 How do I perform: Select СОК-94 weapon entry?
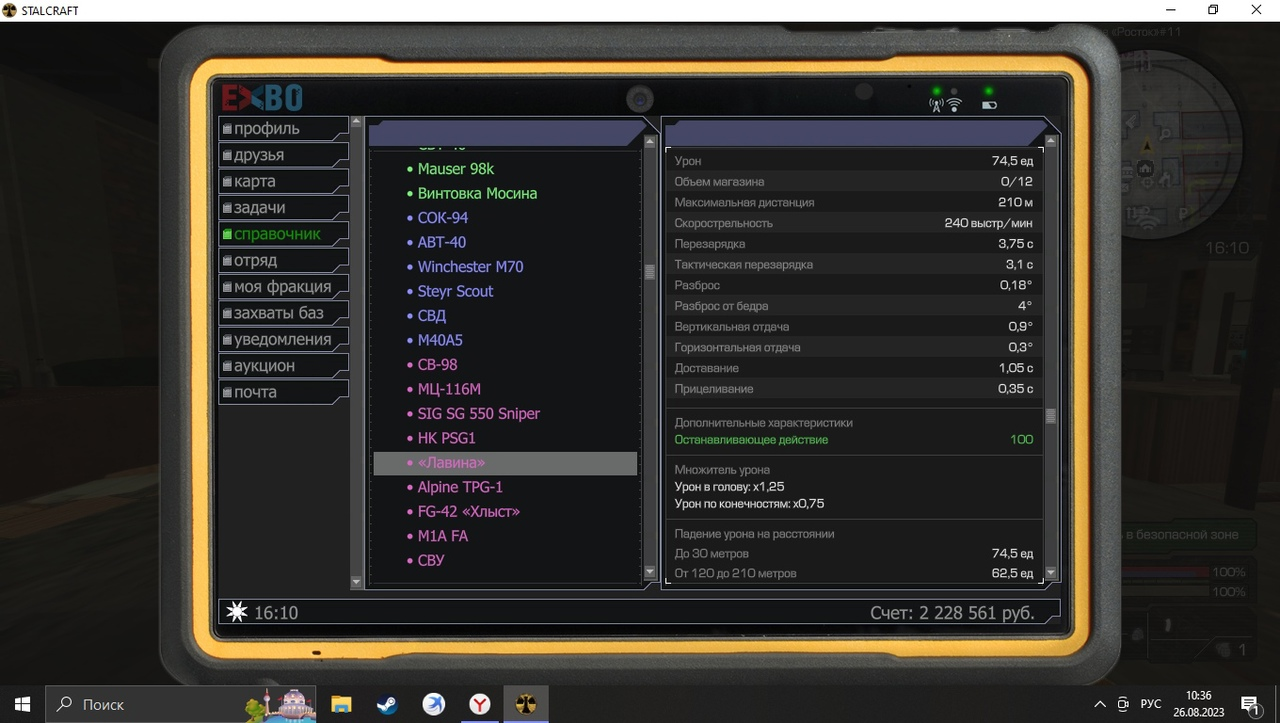pyautogui.click(x=505, y=218)
